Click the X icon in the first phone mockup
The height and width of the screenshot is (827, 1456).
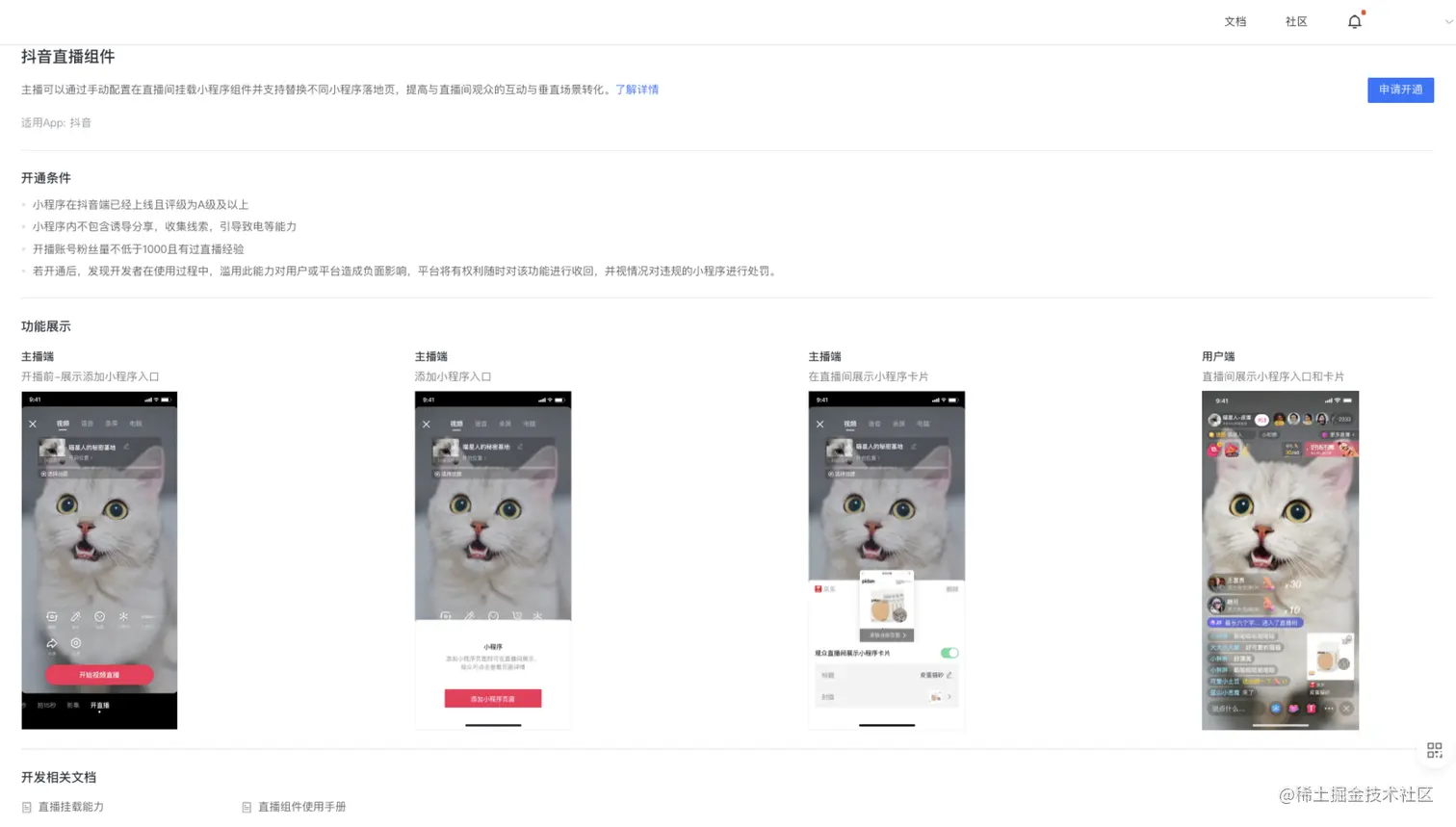coord(33,424)
